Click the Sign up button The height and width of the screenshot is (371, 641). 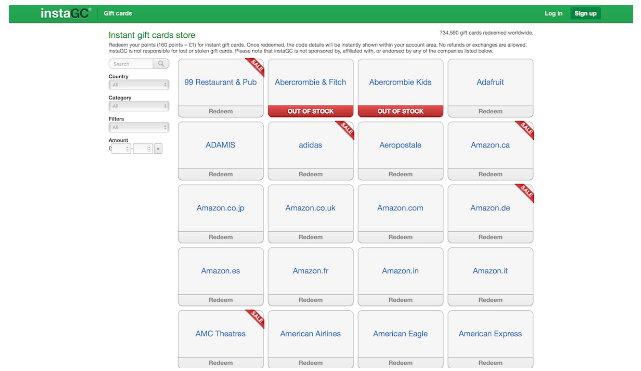click(x=585, y=13)
